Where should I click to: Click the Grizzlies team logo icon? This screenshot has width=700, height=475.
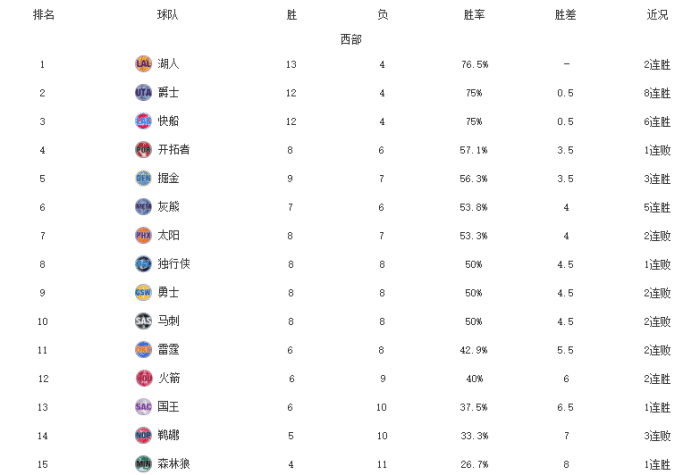coord(143,207)
